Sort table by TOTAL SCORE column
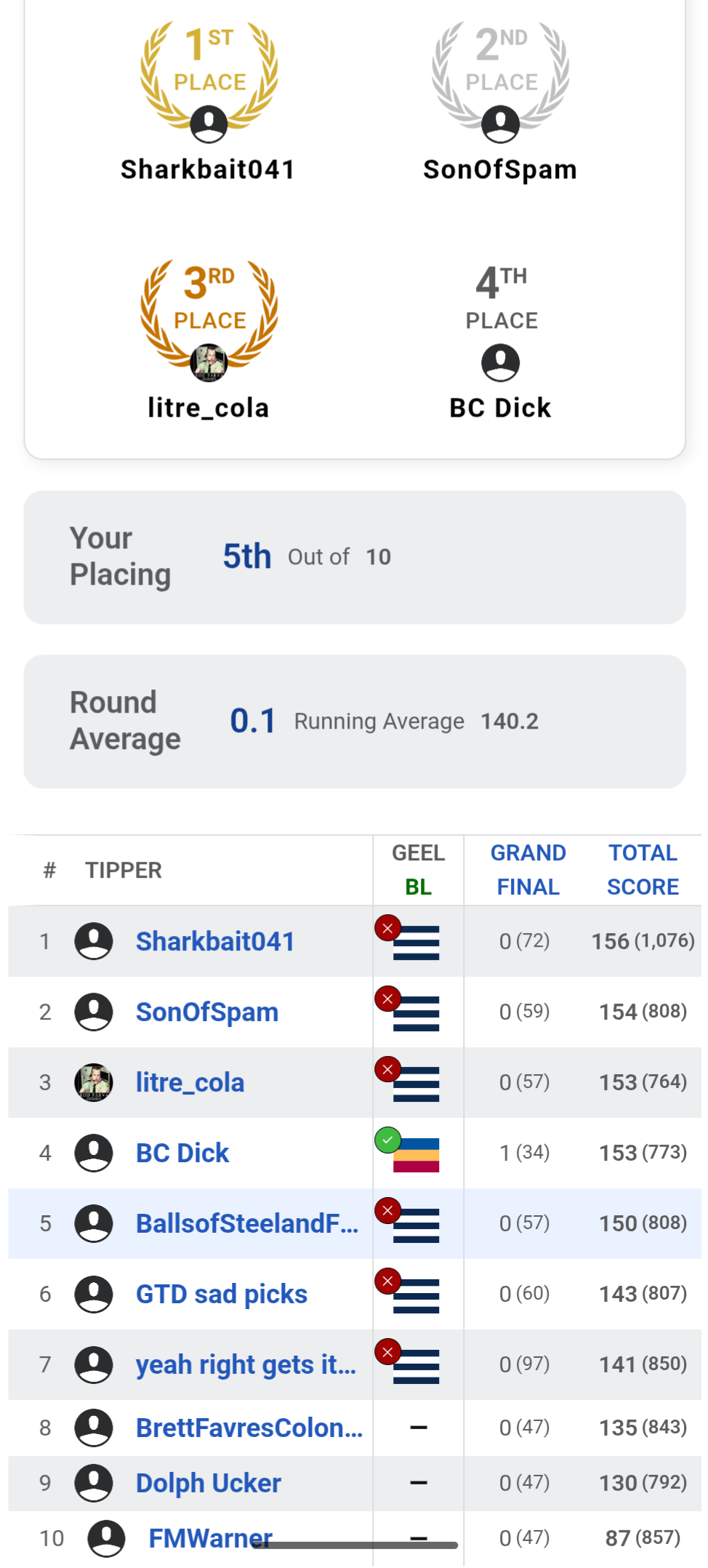708x1568 pixels. pos(643,870)
